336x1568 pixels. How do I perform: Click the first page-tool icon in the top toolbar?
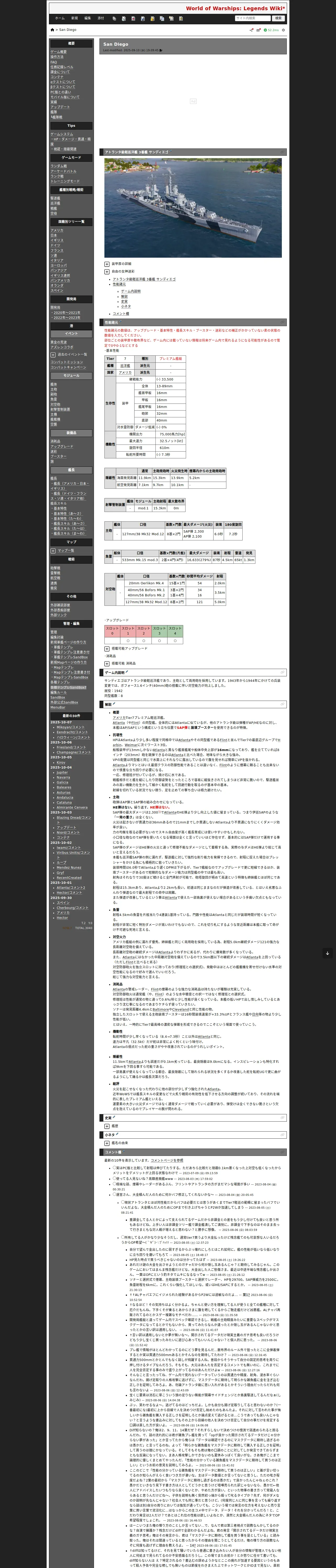click(x=114, y=18)
